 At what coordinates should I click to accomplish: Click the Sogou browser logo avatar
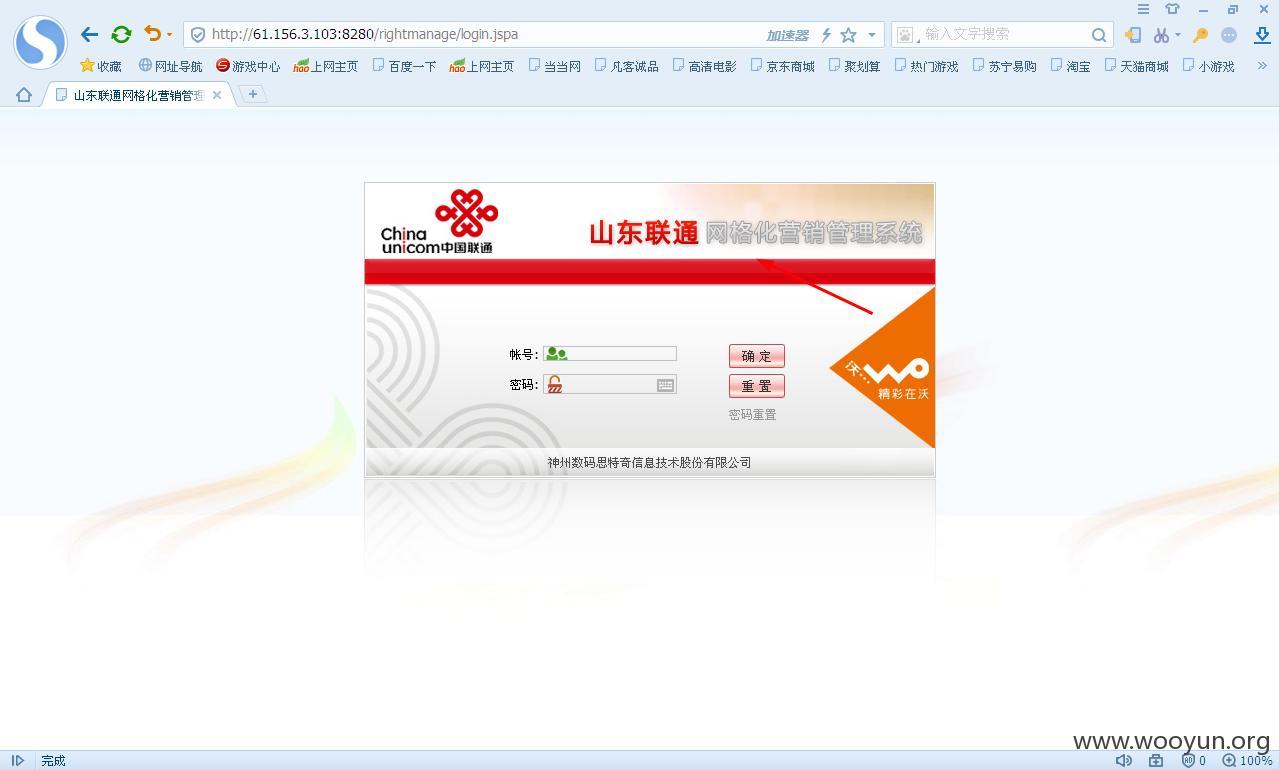click(40, 43)
